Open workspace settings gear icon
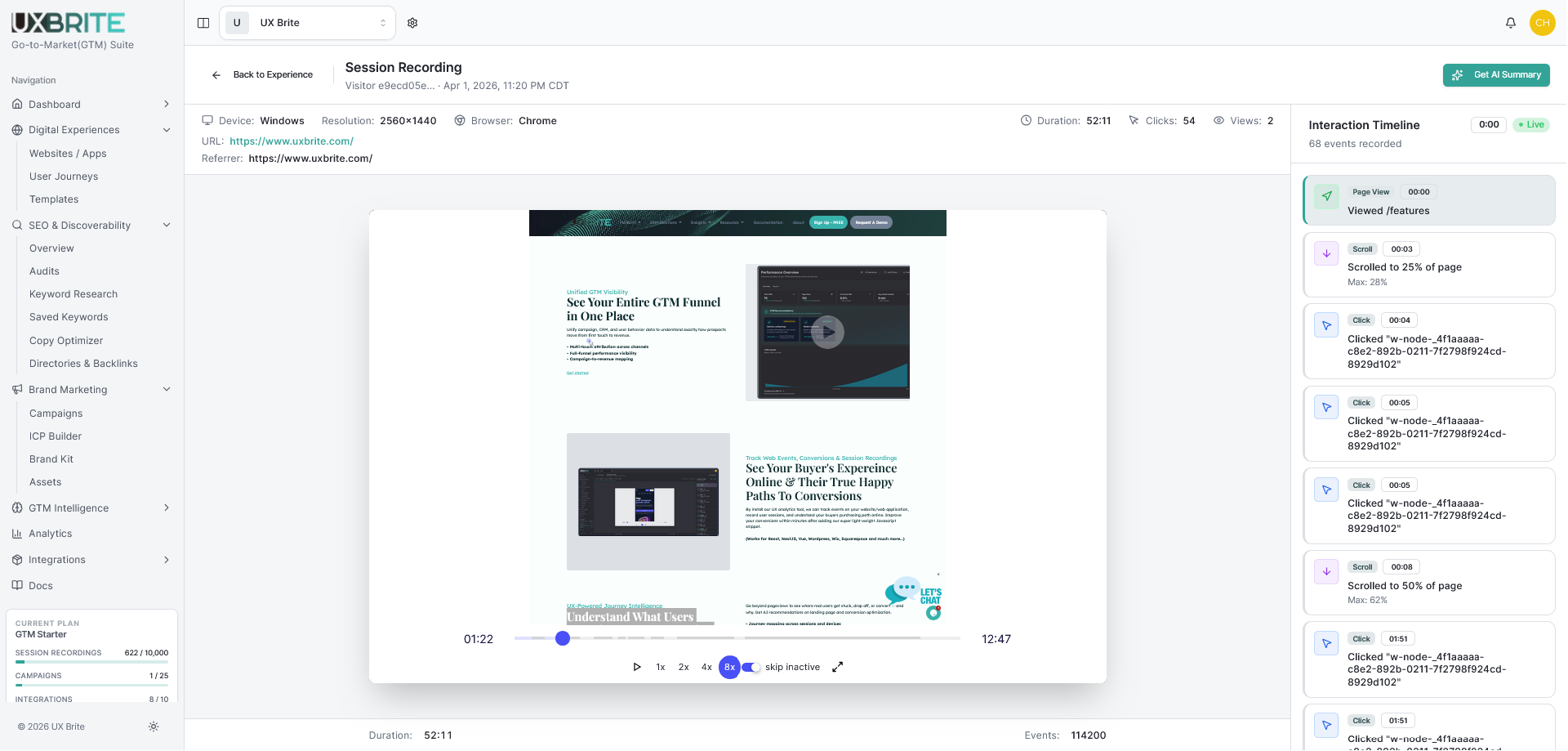 (412, 23)
